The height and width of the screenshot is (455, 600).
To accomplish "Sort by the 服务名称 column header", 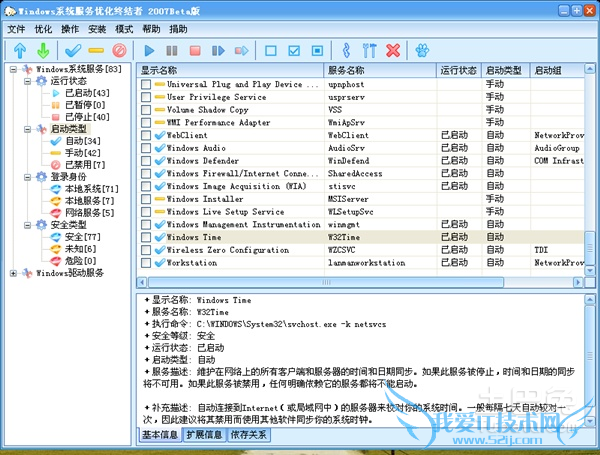I will pyautogui.click(x=380, y=70).
